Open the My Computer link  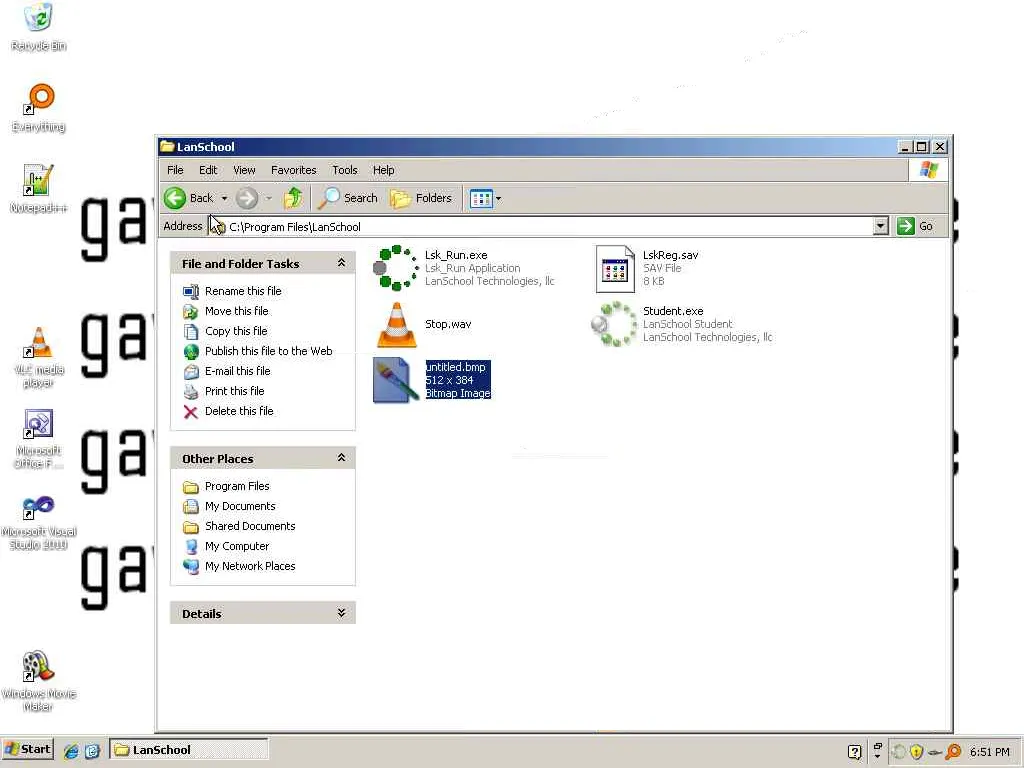pos(236,547)
